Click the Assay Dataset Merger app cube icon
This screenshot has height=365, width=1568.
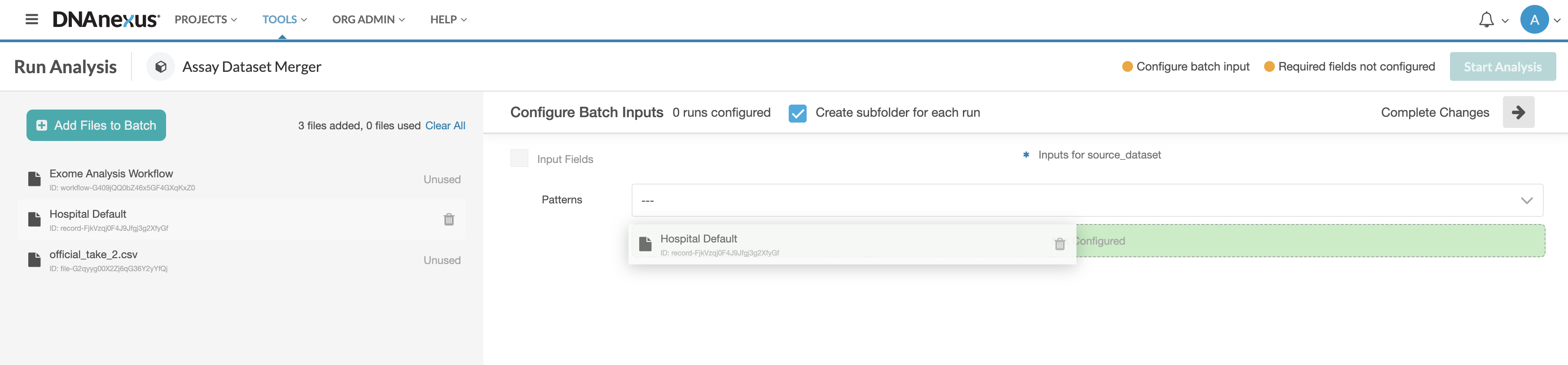pyautogui.click(x=161, y=67)
